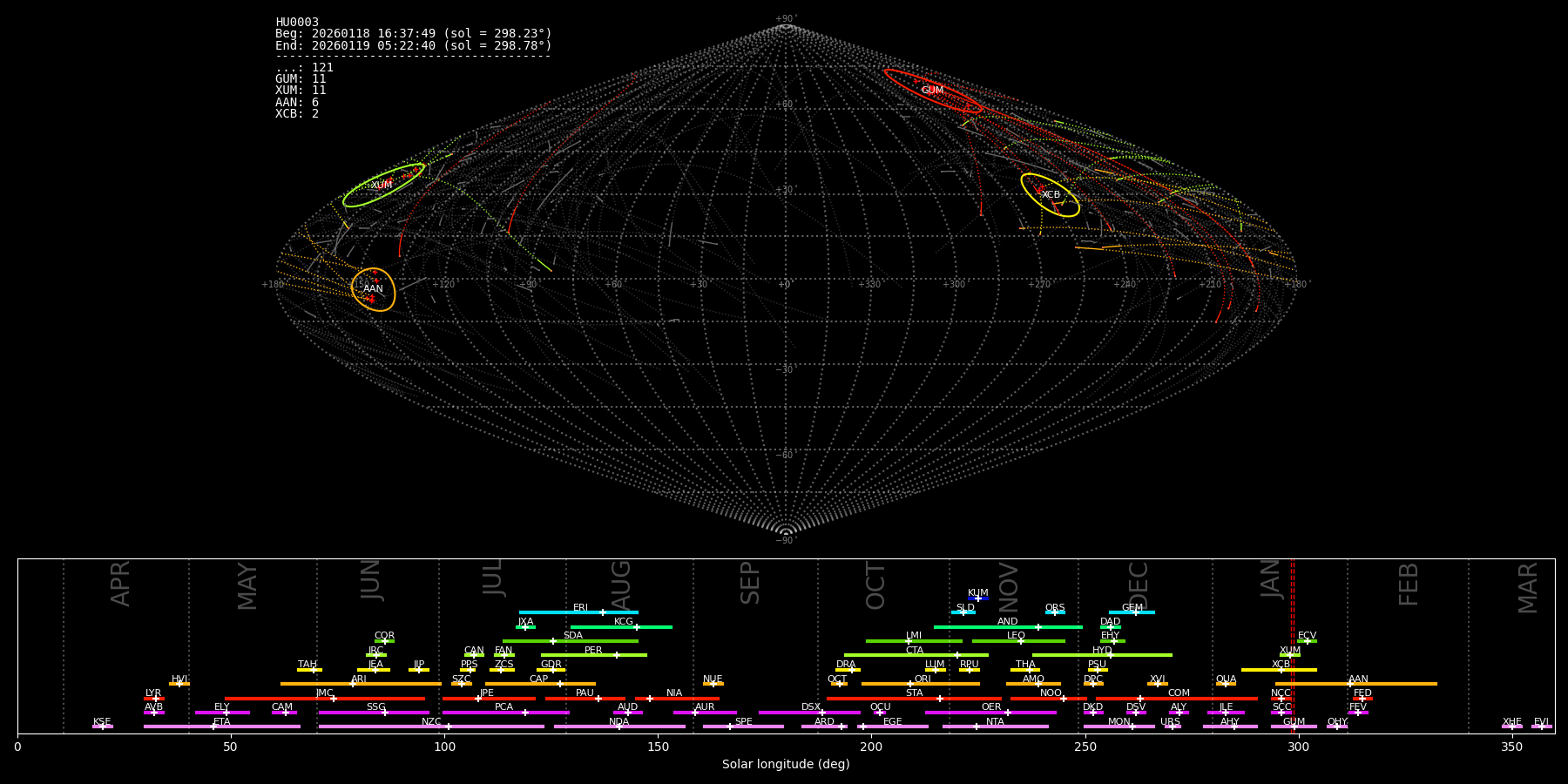Click the LEO shower bar in timeline

1018,641
